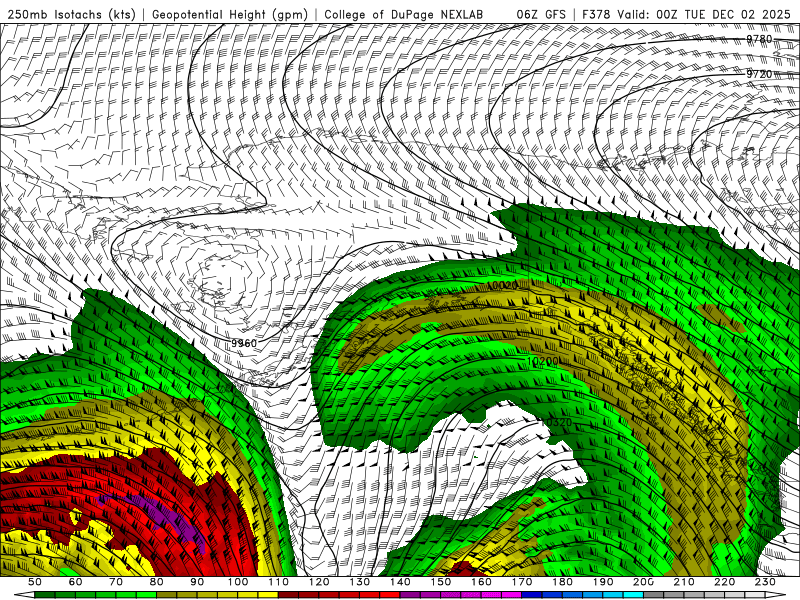
Task: Click the 9720 height contour label
Action: point(759,74)
